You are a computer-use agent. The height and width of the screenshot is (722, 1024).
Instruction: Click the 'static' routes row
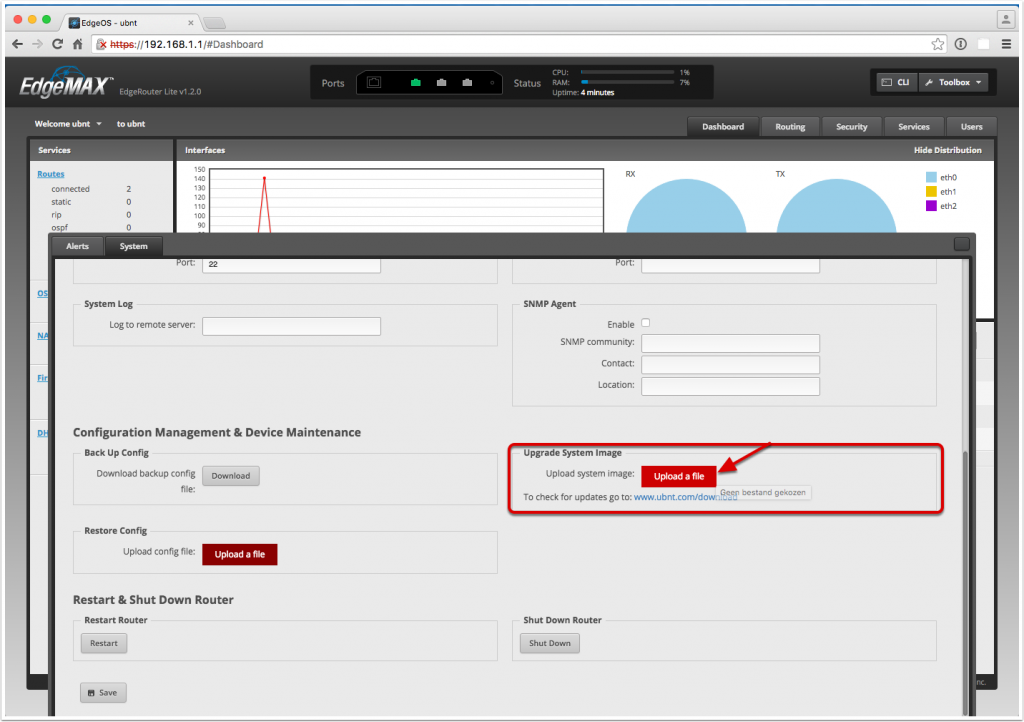pyautogui.click(x=91, y=202)
